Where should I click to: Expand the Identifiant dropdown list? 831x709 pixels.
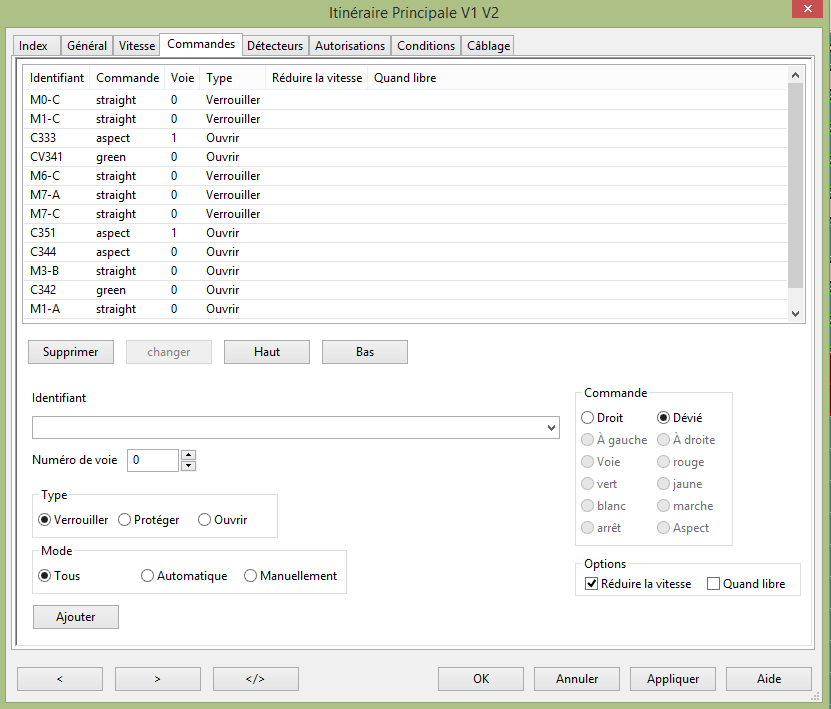point(551,428)
